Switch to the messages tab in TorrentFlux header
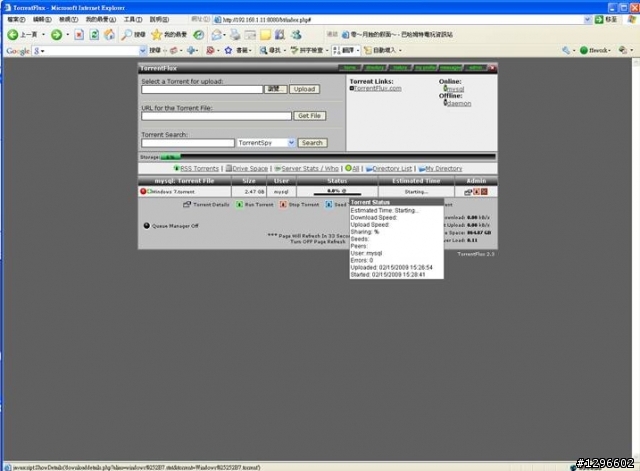640x471 pixels. 451,68
